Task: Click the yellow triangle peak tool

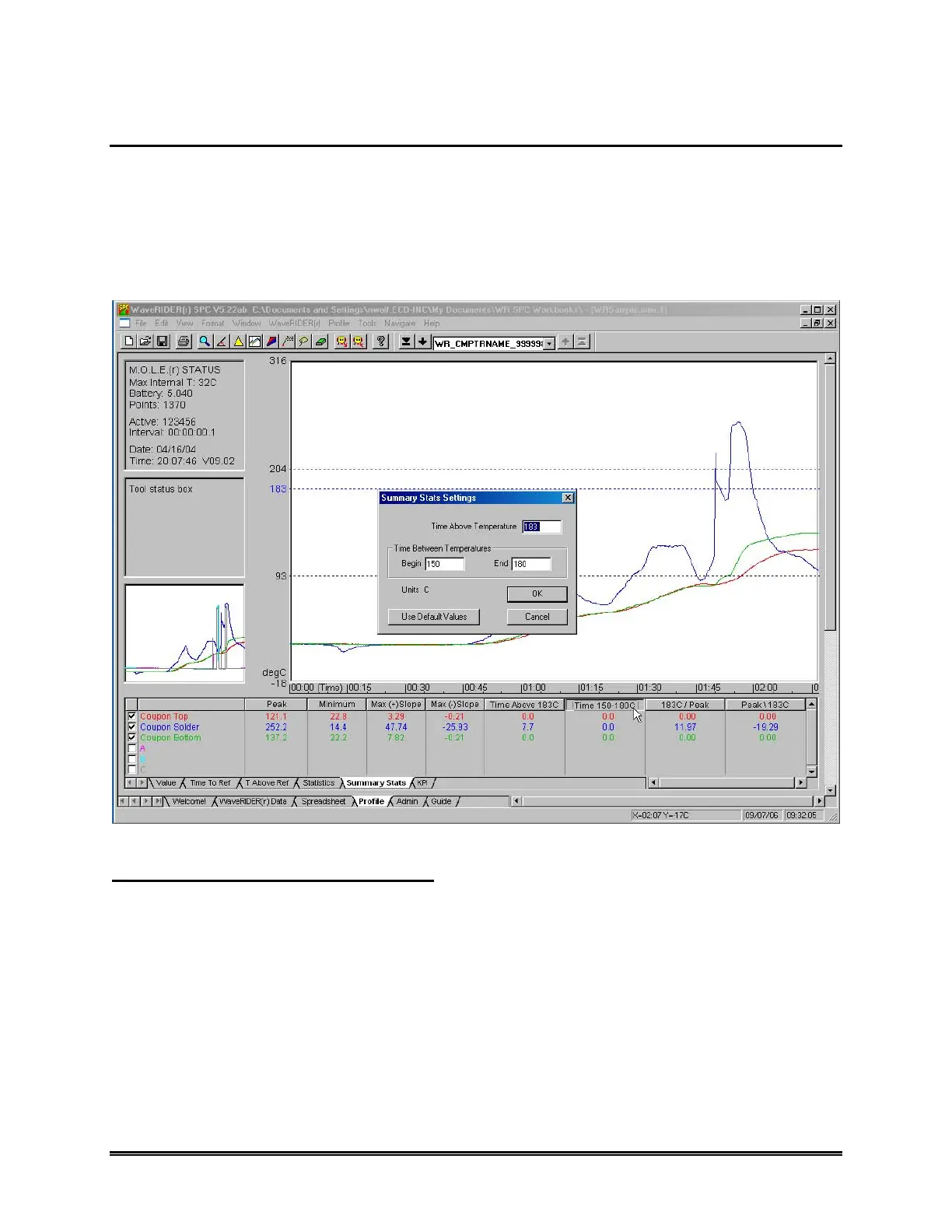Action: 238,341
